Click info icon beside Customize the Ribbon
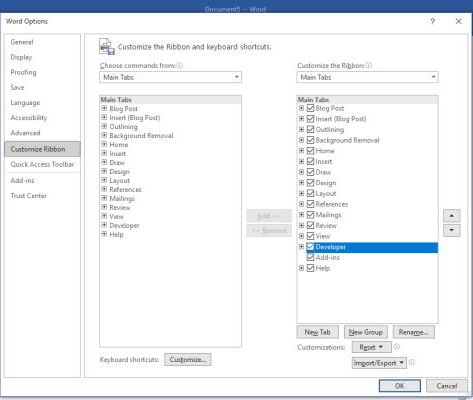 pyautogui.click(x=368, y=65)
